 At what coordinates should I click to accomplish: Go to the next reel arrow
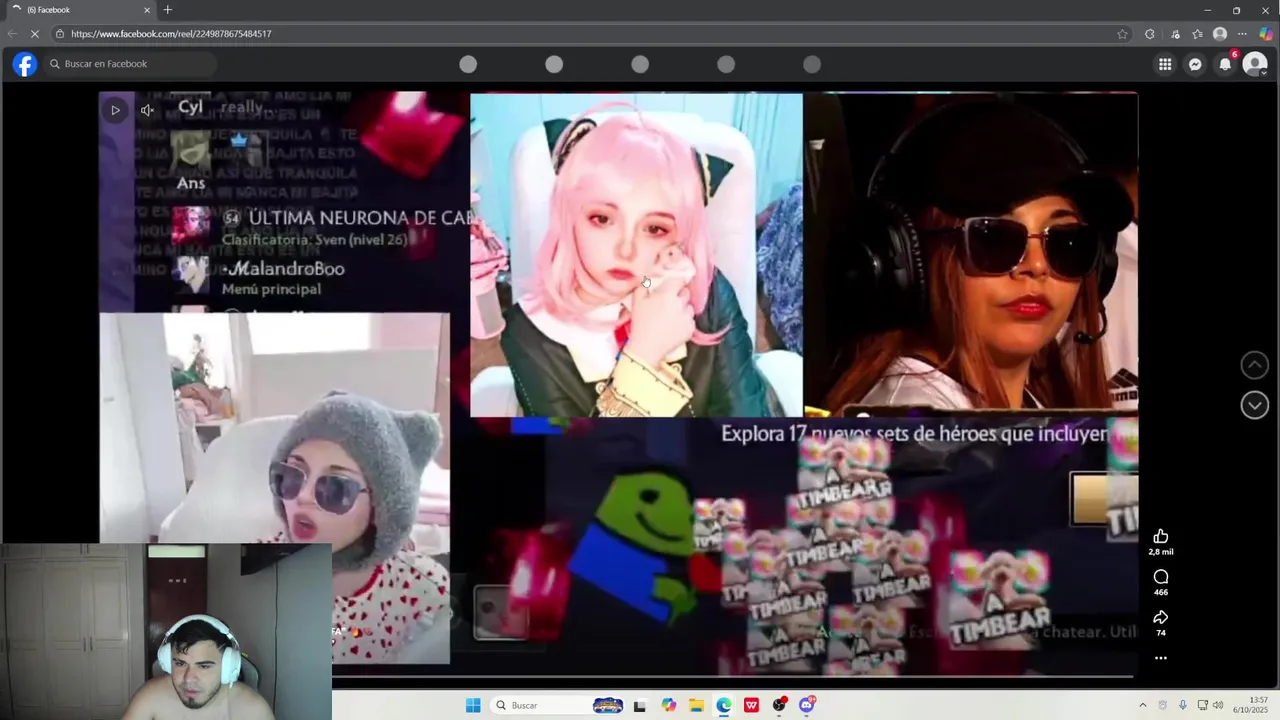tap(1255, 405)
